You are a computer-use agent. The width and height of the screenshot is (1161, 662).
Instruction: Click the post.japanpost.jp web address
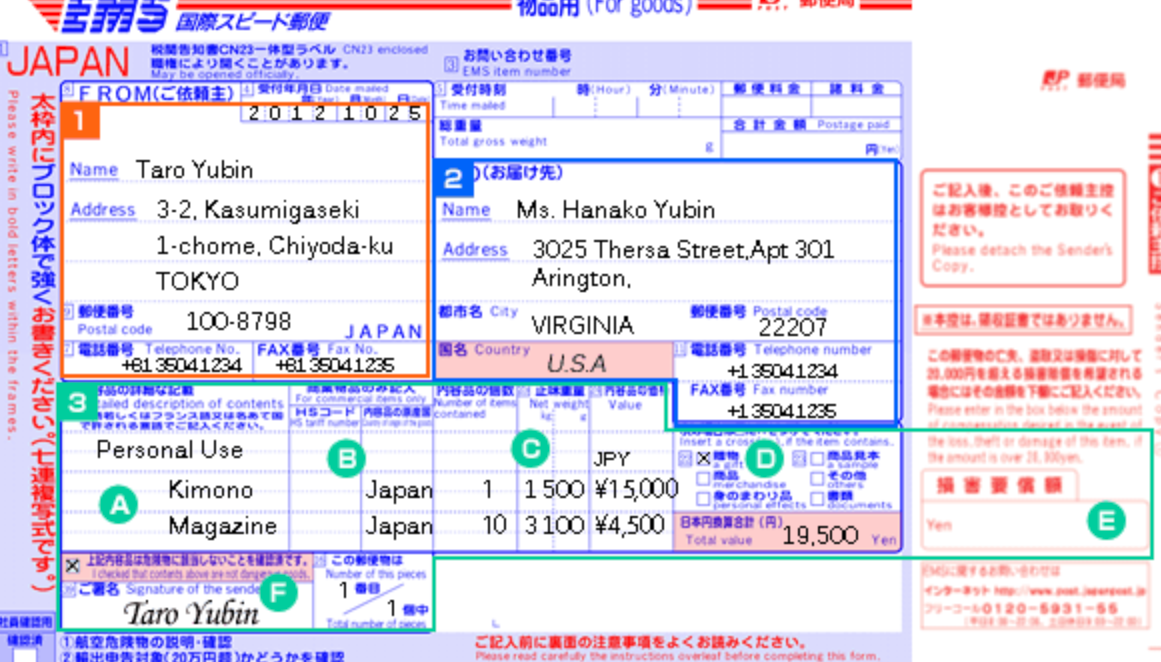(1070, 592)
